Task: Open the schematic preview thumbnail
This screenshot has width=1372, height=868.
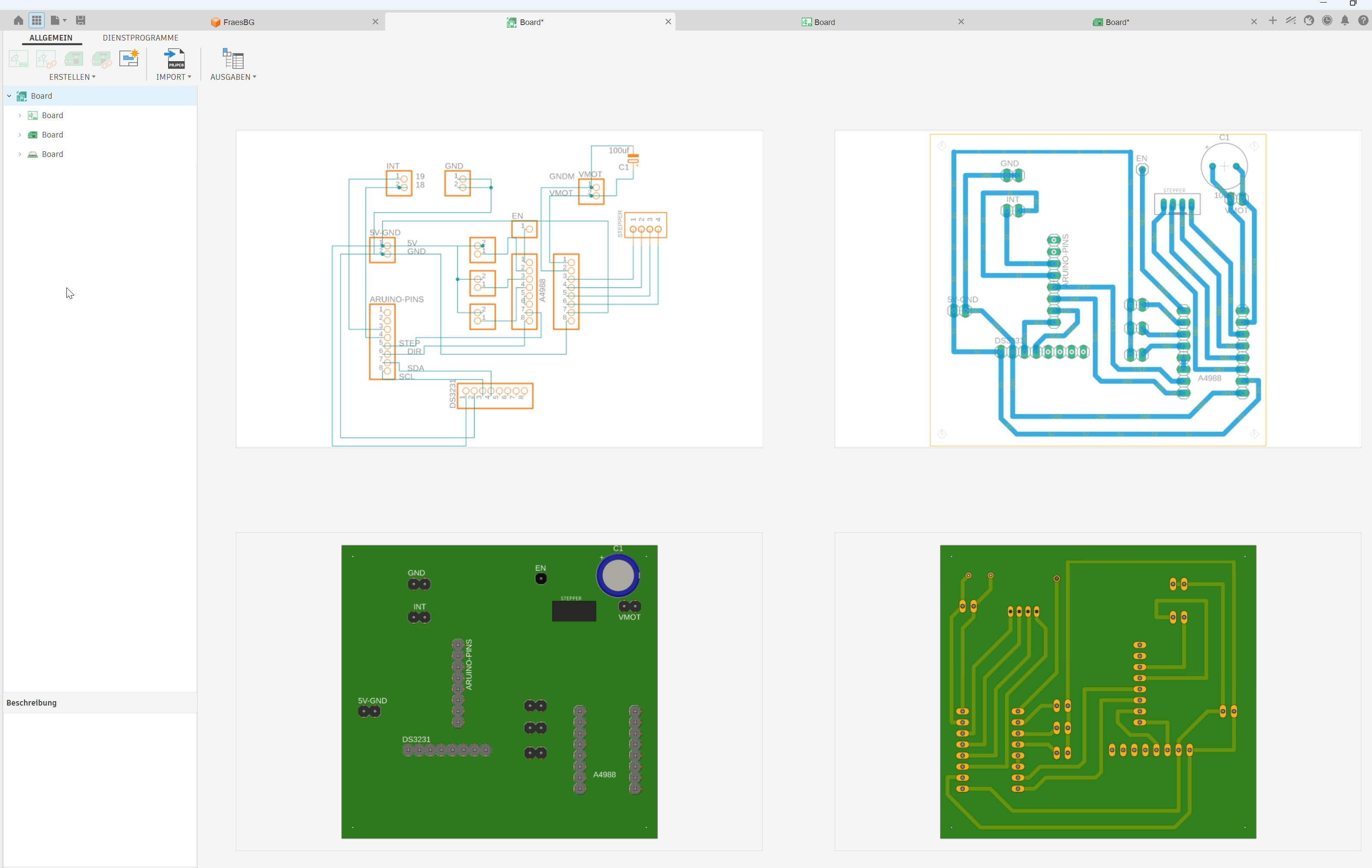Action: point(499,289)
